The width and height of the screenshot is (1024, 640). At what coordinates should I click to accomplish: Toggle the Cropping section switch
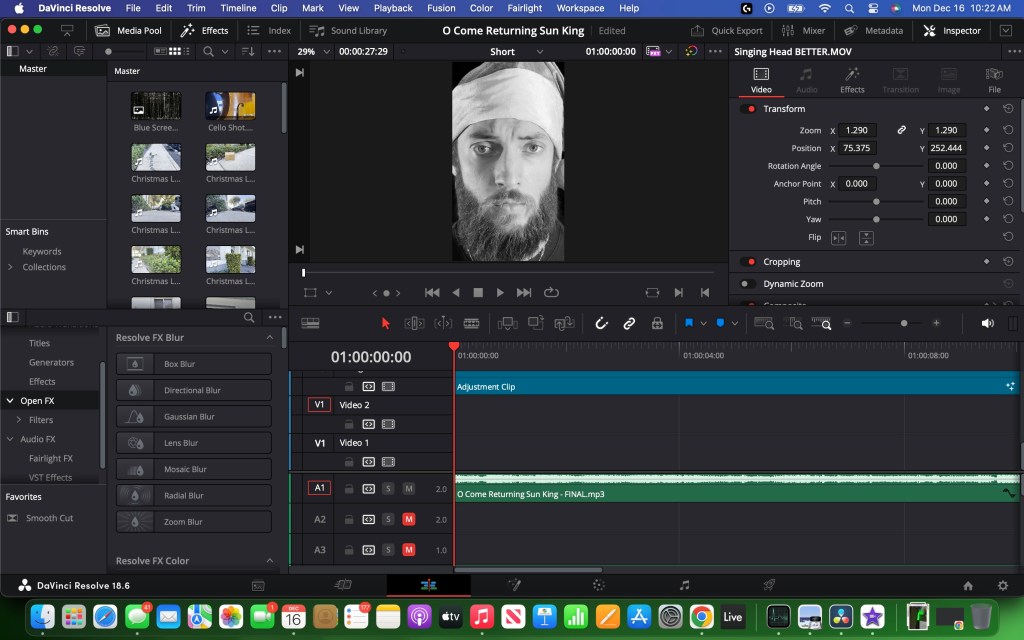point(748,262)
